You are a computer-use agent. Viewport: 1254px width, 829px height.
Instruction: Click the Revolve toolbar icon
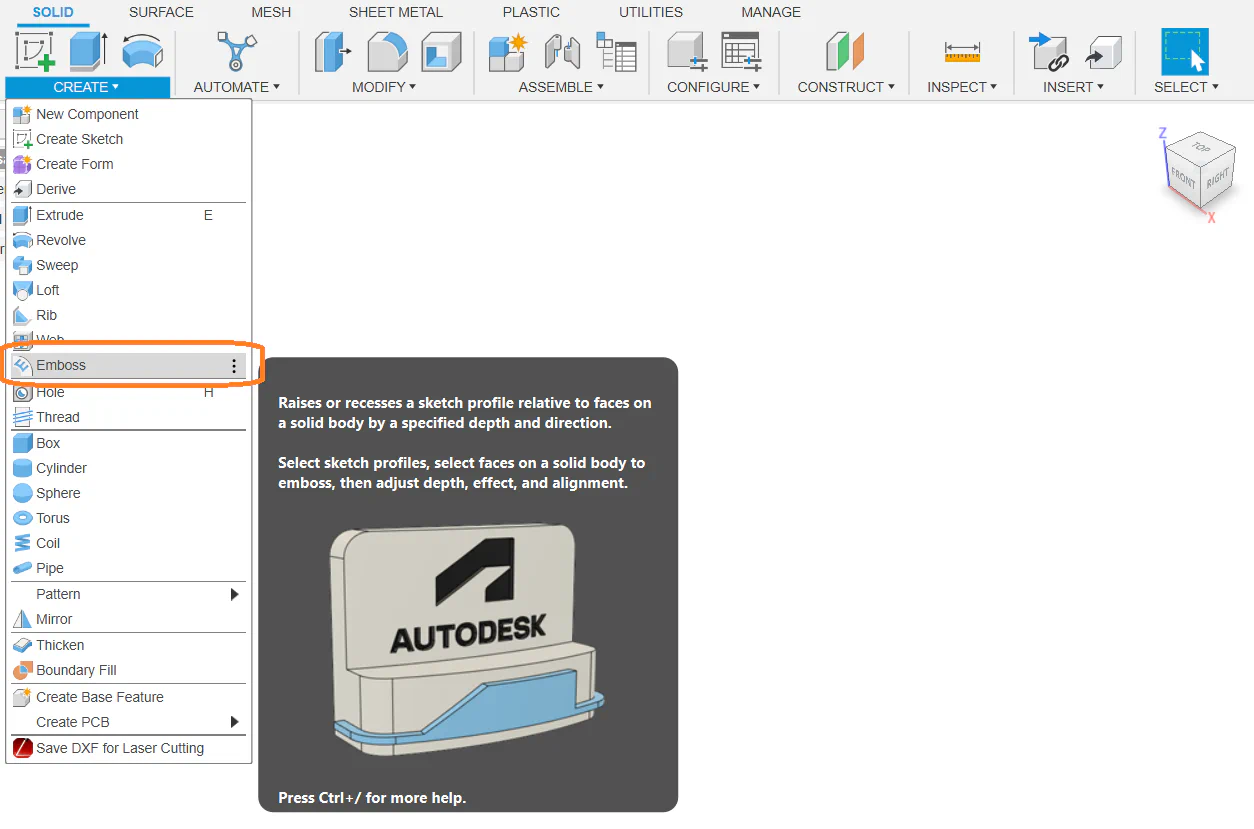pyautogui.click(x=142, y=51)
